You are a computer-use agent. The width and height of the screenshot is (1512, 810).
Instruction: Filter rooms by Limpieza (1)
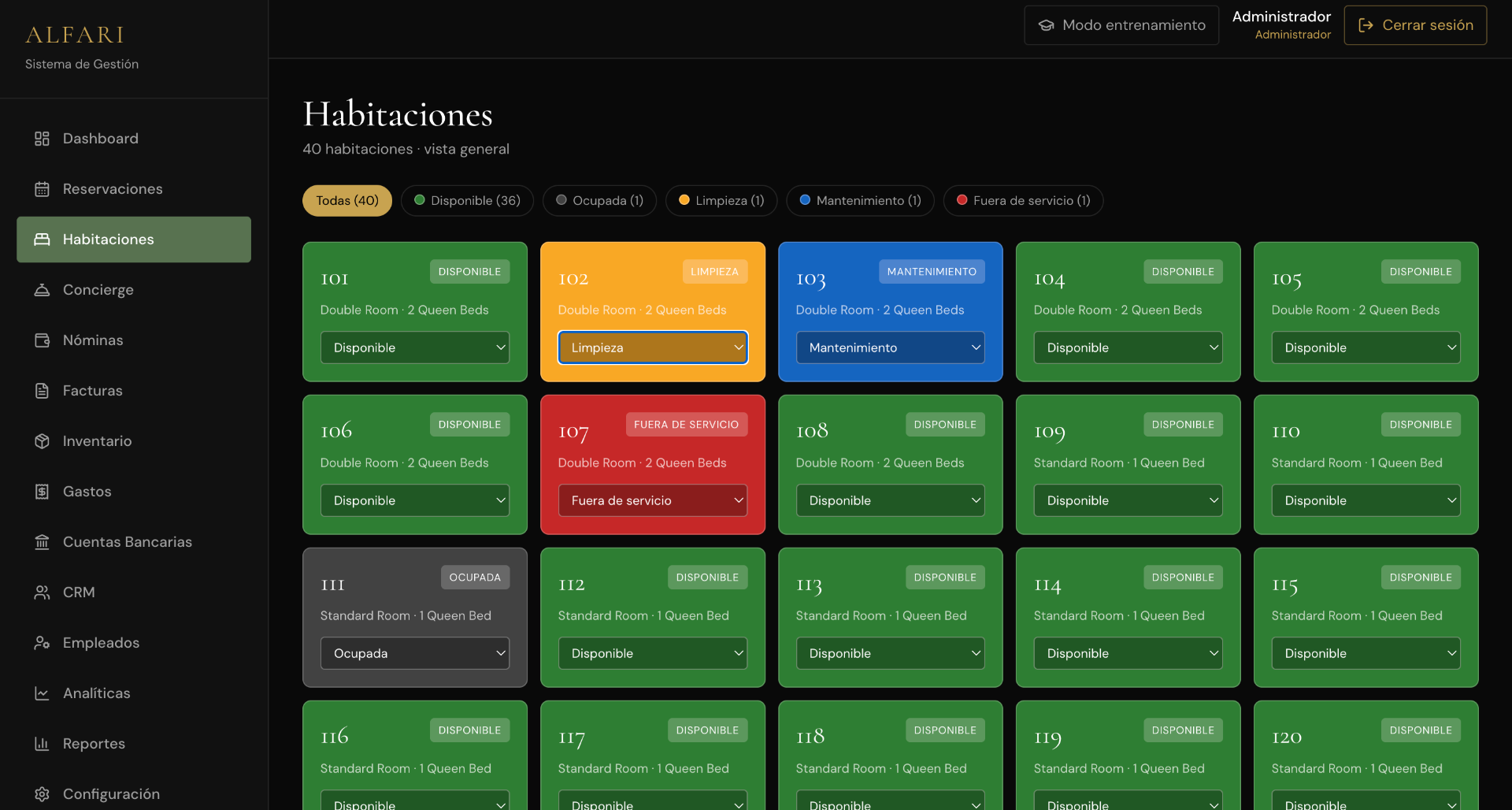(x=721, y=201)
